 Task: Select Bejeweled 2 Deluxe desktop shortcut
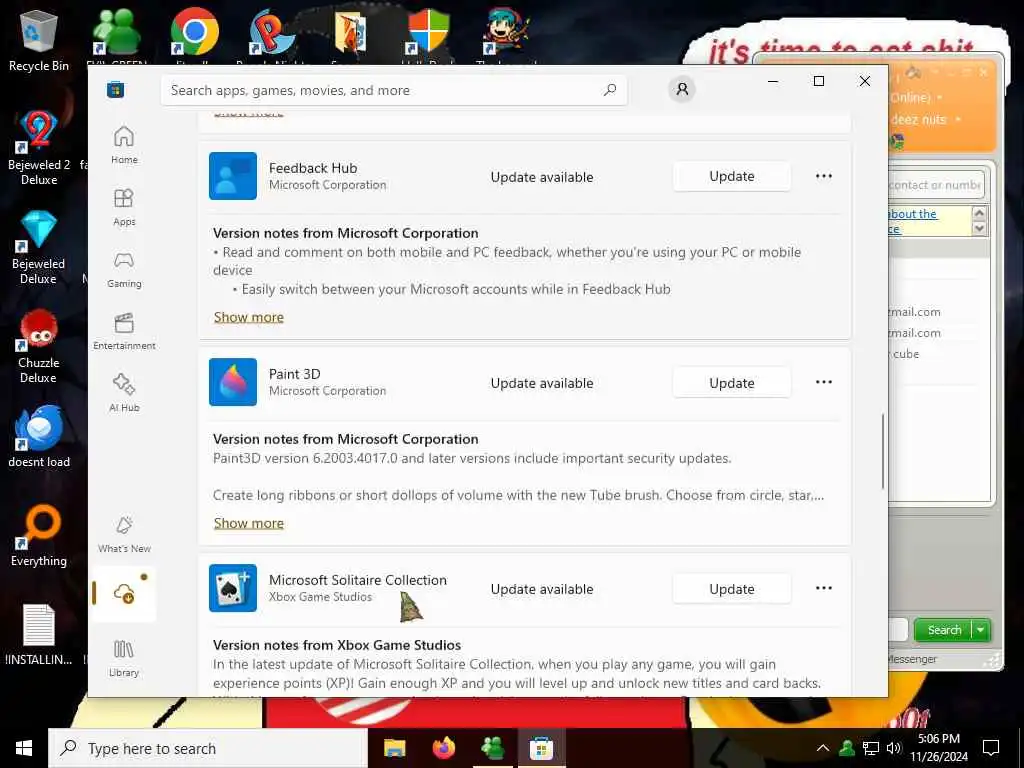click(x=39, y=148)
